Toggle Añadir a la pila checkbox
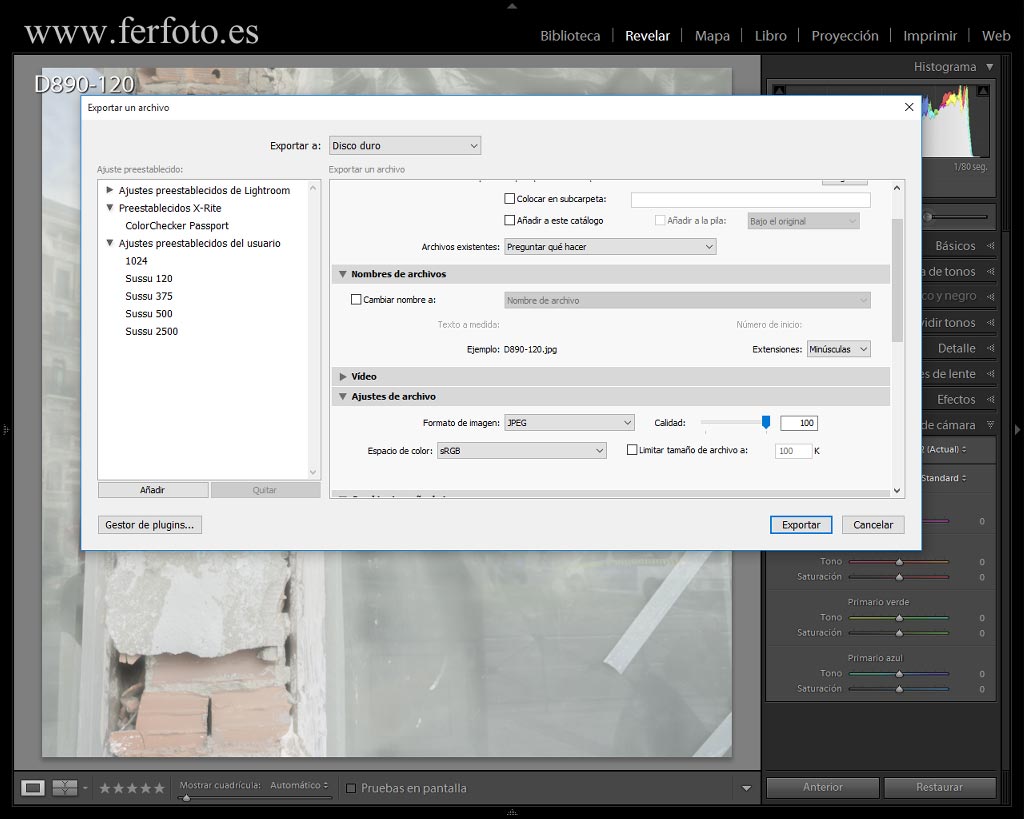The image size is (1024, 819). pyautogui.click(x=660, y=221)
